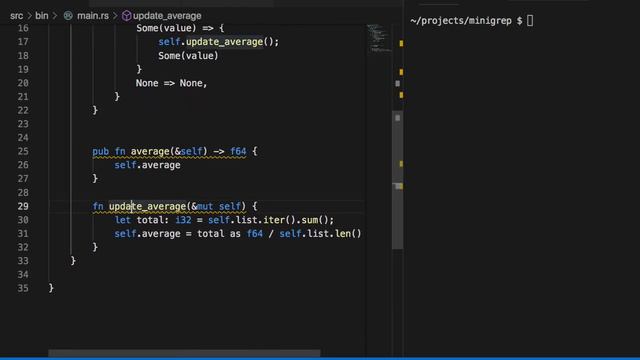Click the vertical editor scrollbar thumb

pos(398,180)
